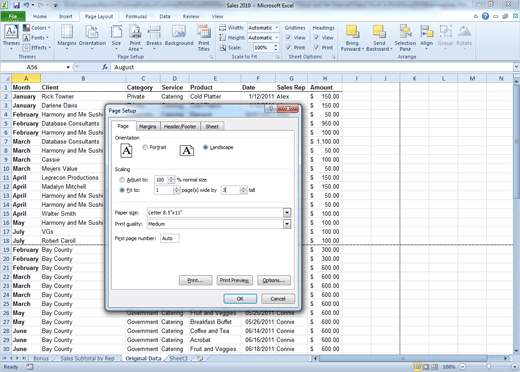Adjust percent normal size spinner

pos(171,180)
